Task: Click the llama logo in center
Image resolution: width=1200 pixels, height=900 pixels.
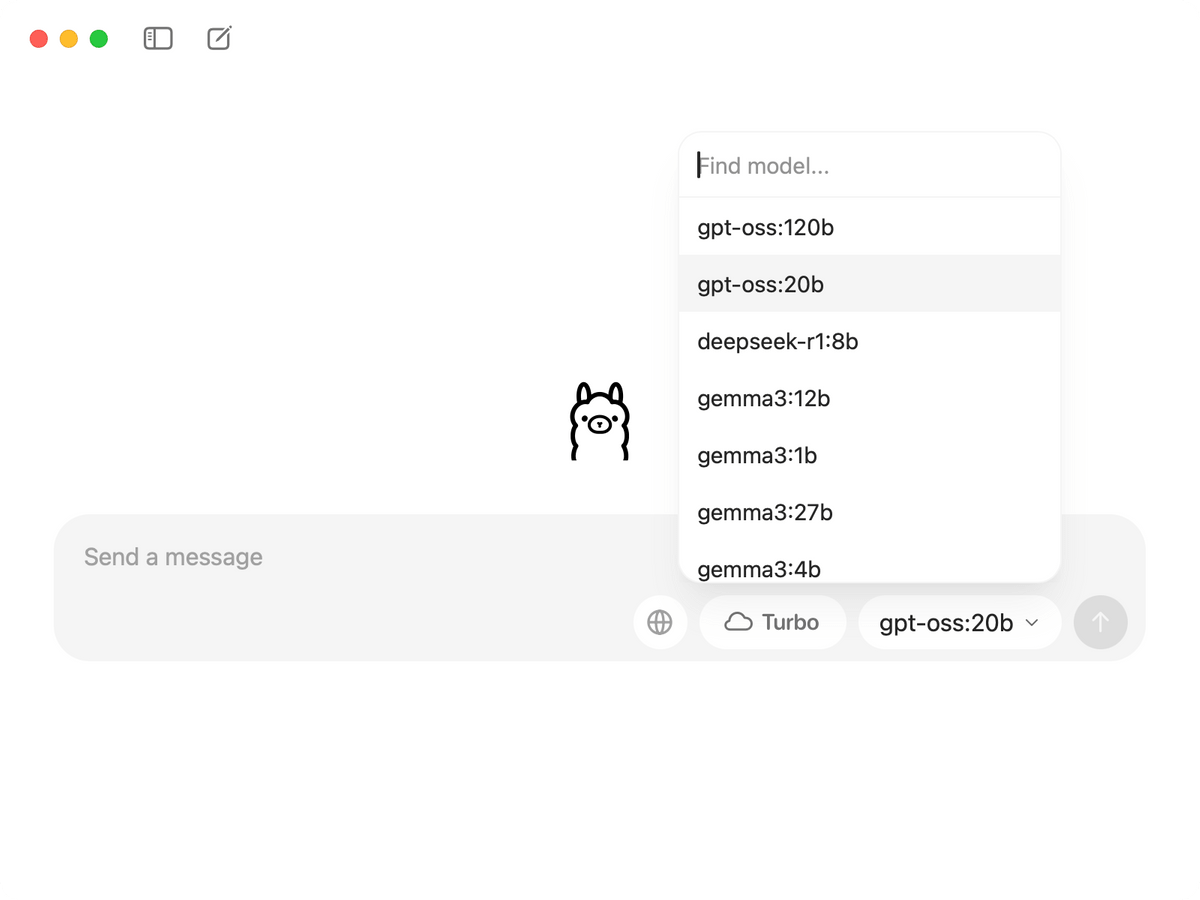Action: click(x=599, y=421)
